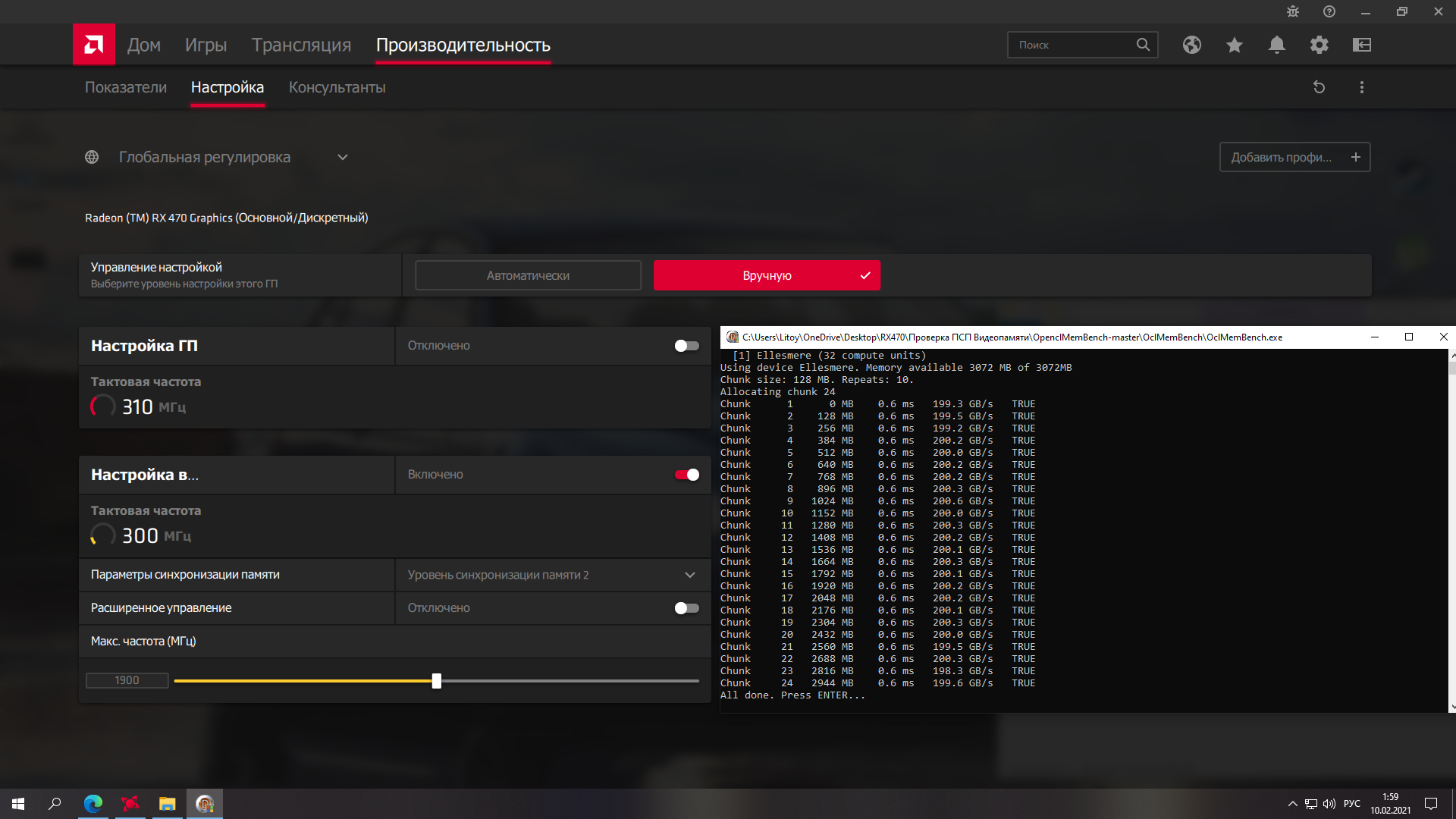
Task: Switch to the Игры tab
Action: pos(206,45)
